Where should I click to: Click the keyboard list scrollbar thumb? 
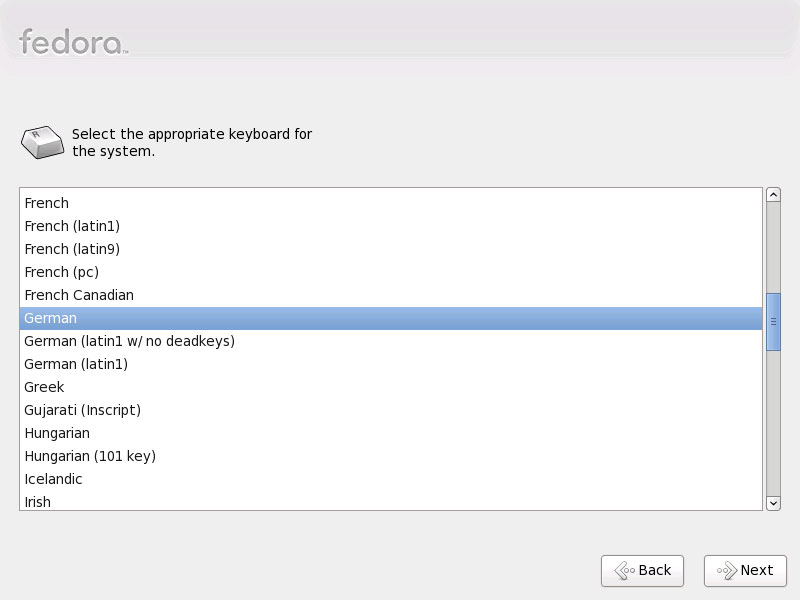[773, 322]
